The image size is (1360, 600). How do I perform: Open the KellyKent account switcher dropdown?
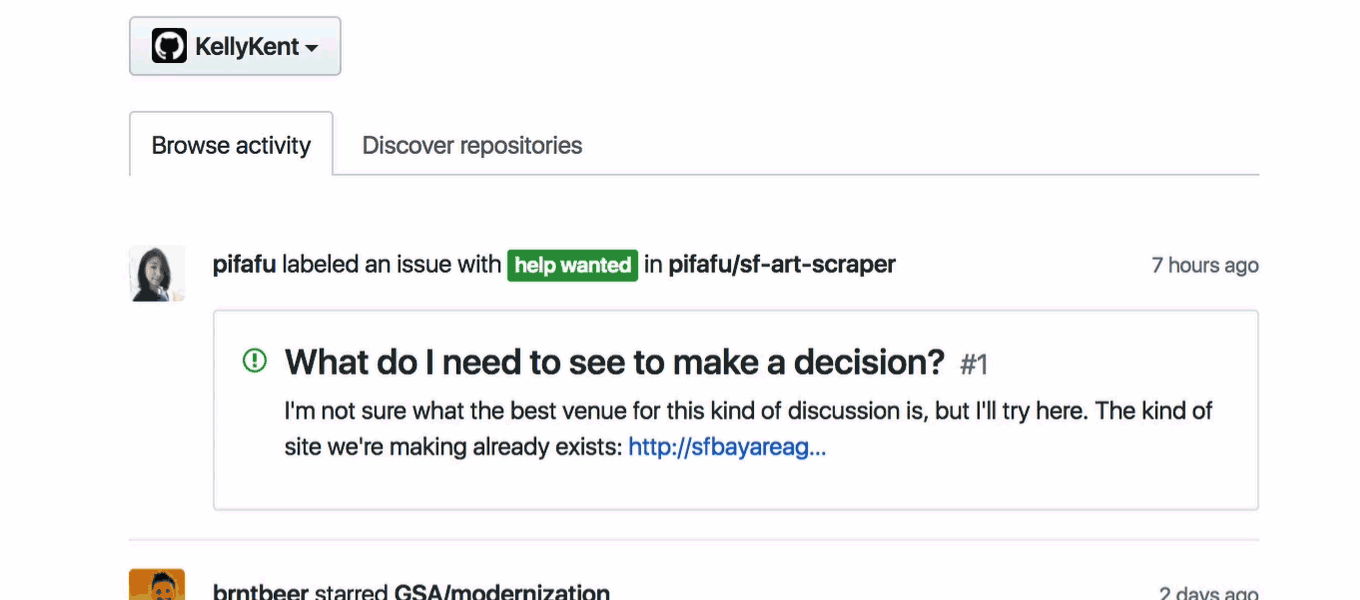tap(235, 46)
